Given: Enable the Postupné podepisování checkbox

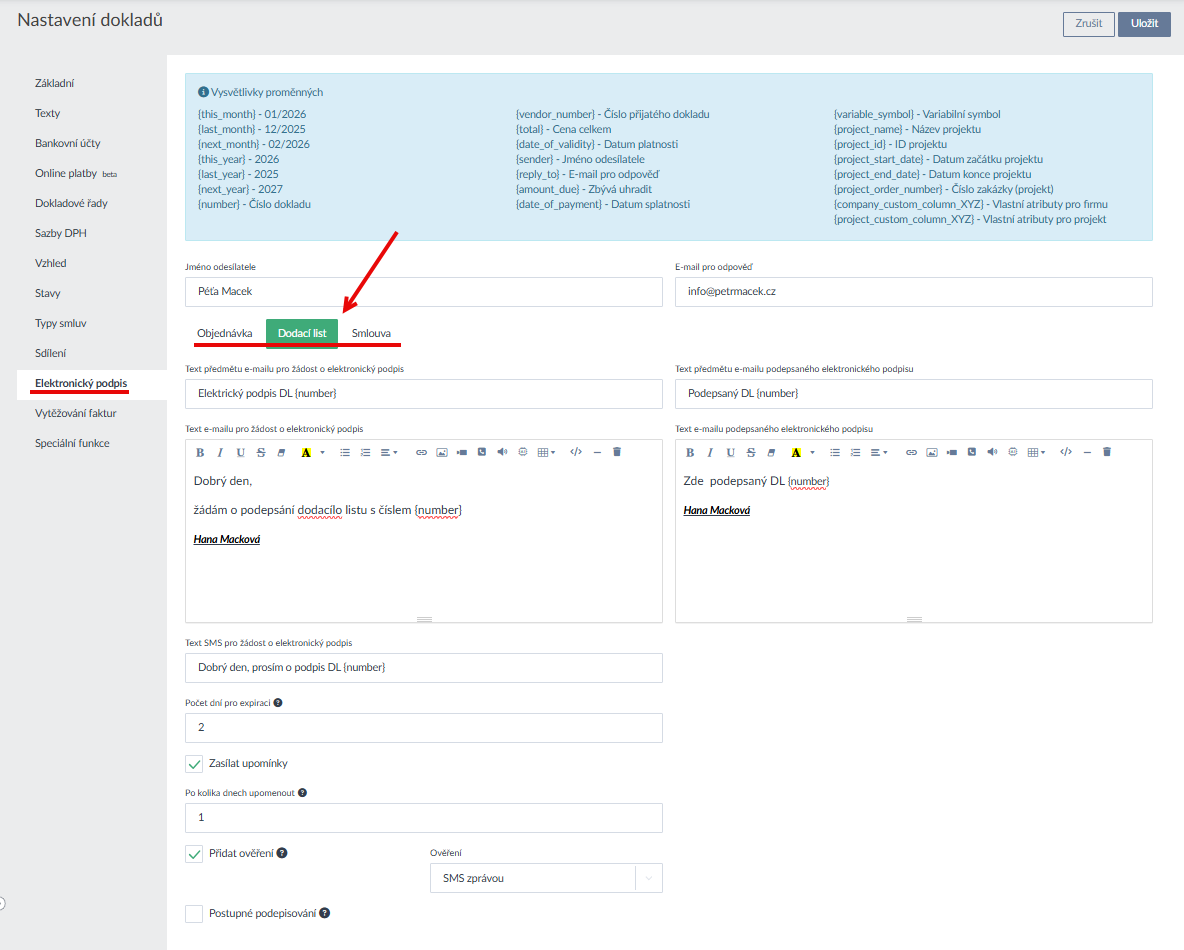Looking at the screenshot, I should pyautogui.click(x=194, y=913).
